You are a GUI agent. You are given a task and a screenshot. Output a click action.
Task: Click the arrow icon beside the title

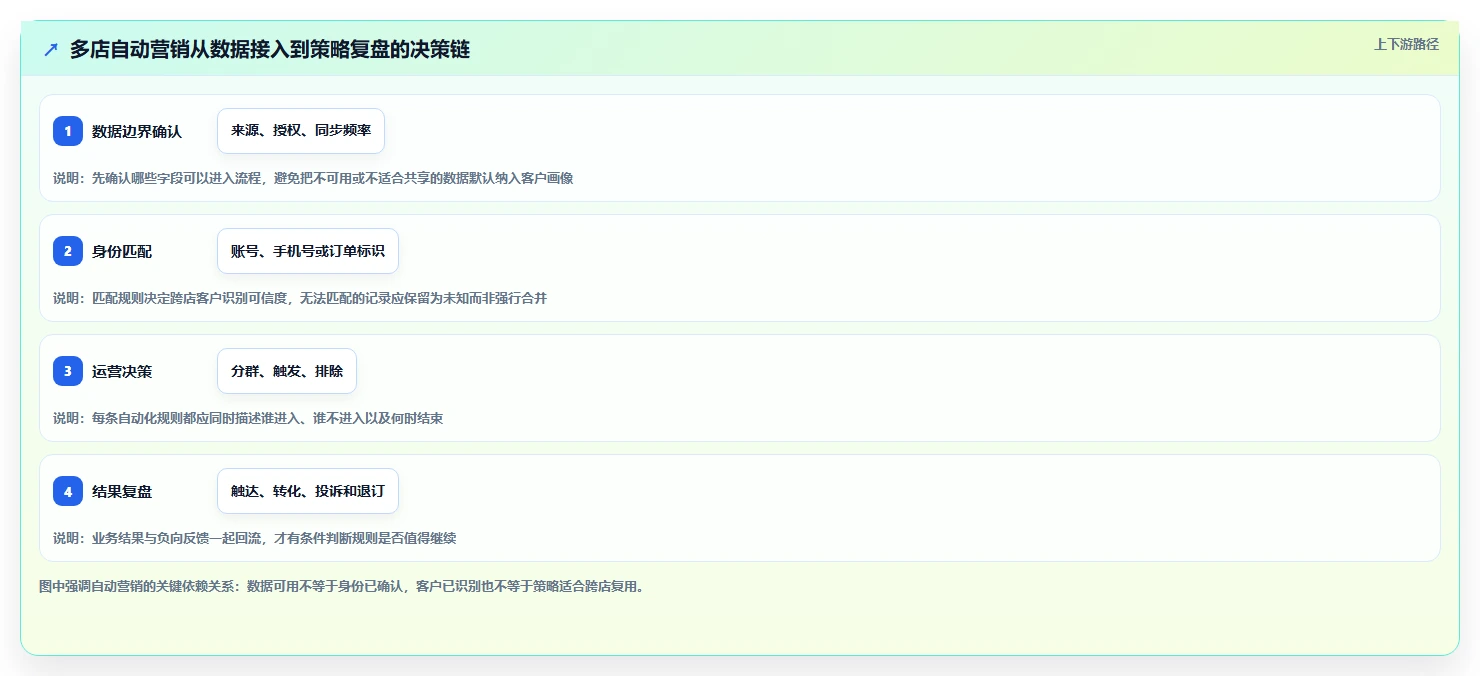click(x=51, y=49)
